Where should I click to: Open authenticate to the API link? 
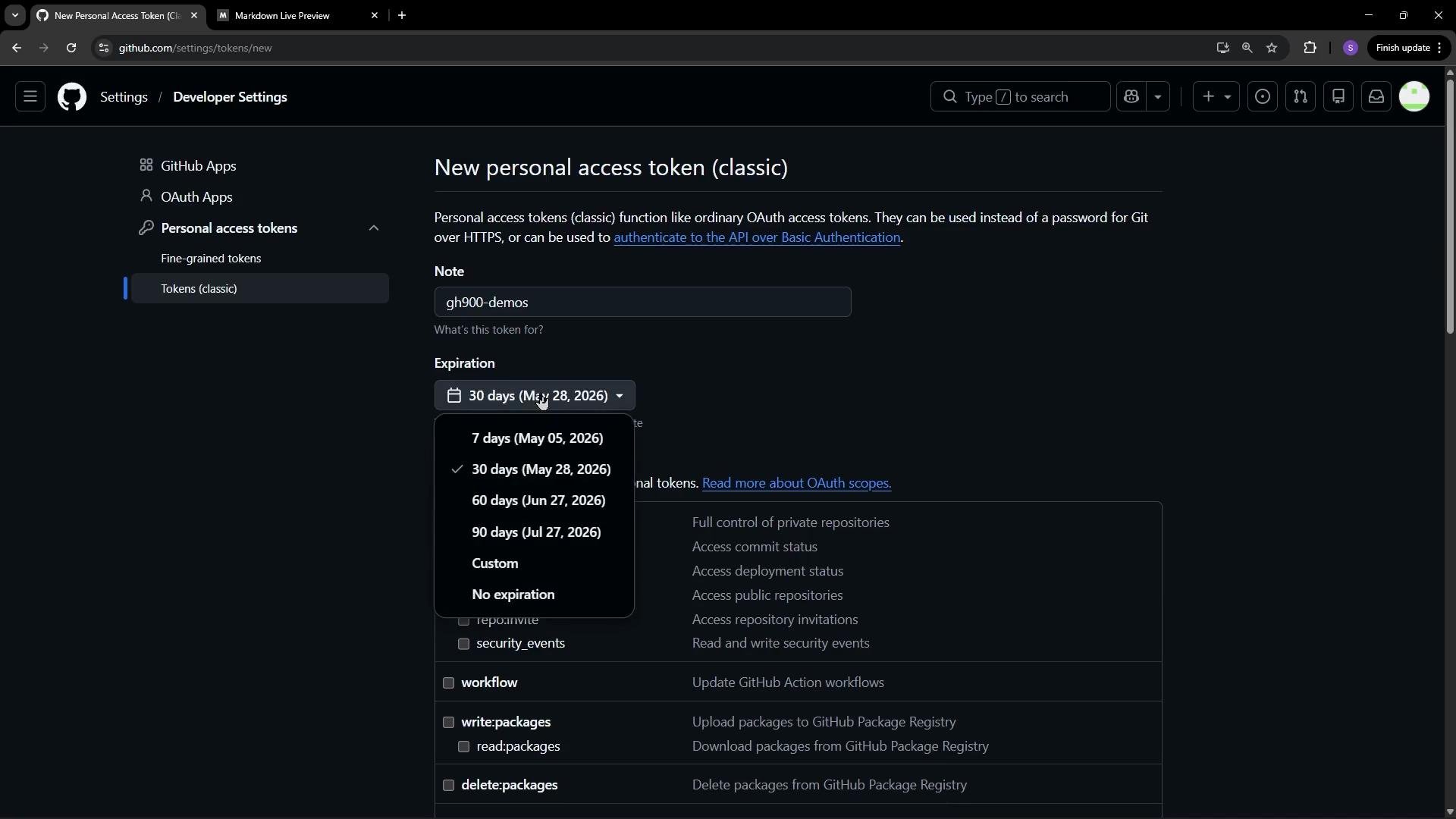757,237
